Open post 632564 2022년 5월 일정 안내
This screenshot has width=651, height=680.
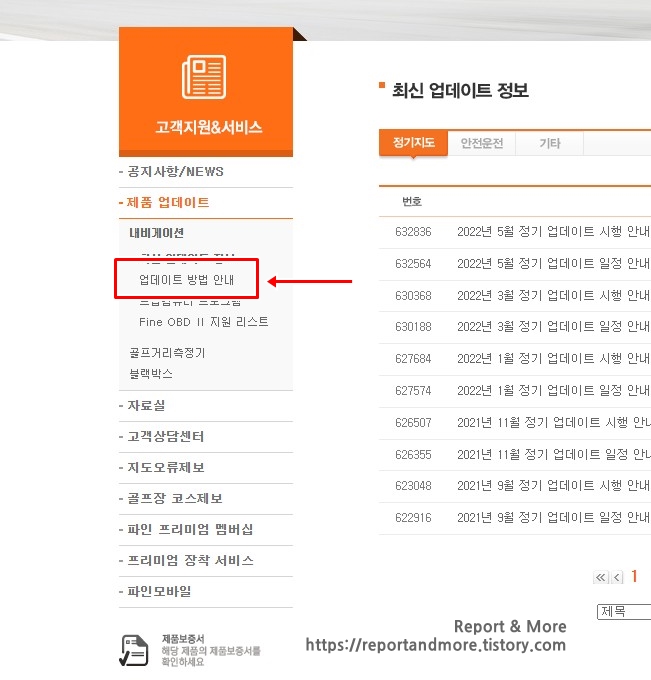coord(553,264)
